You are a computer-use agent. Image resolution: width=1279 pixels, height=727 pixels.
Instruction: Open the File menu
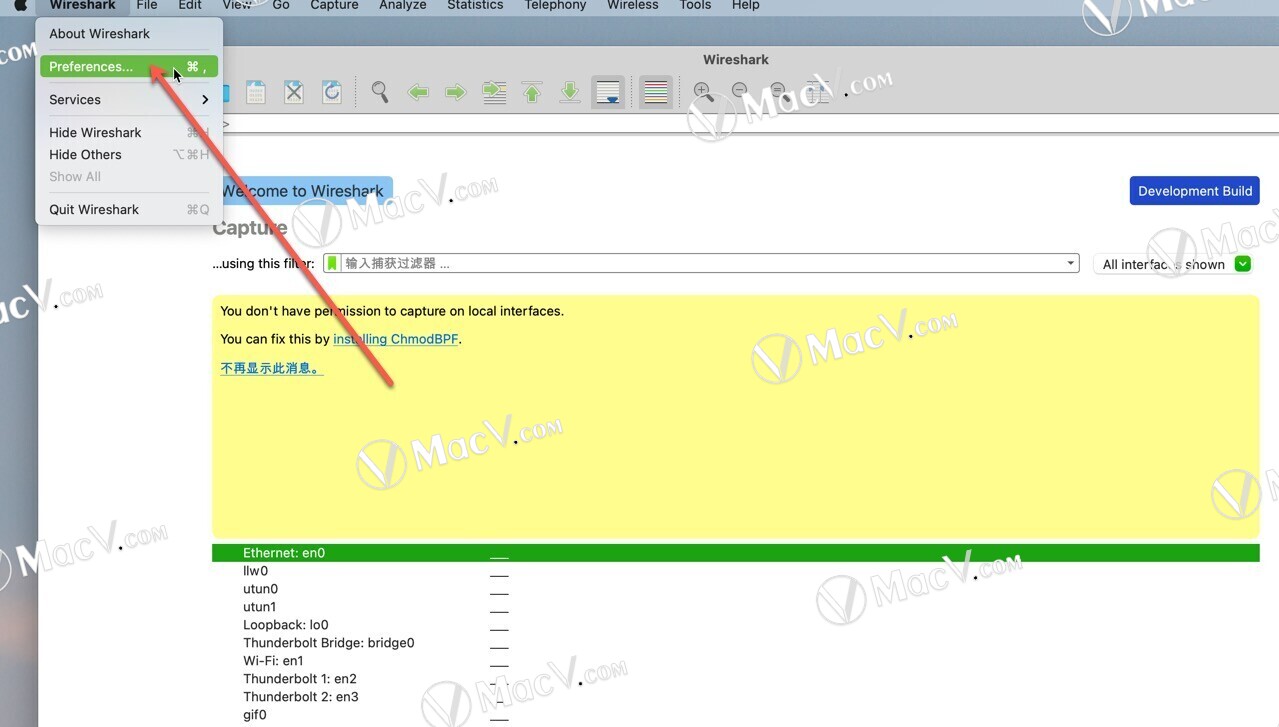click(x=147, y=5)
